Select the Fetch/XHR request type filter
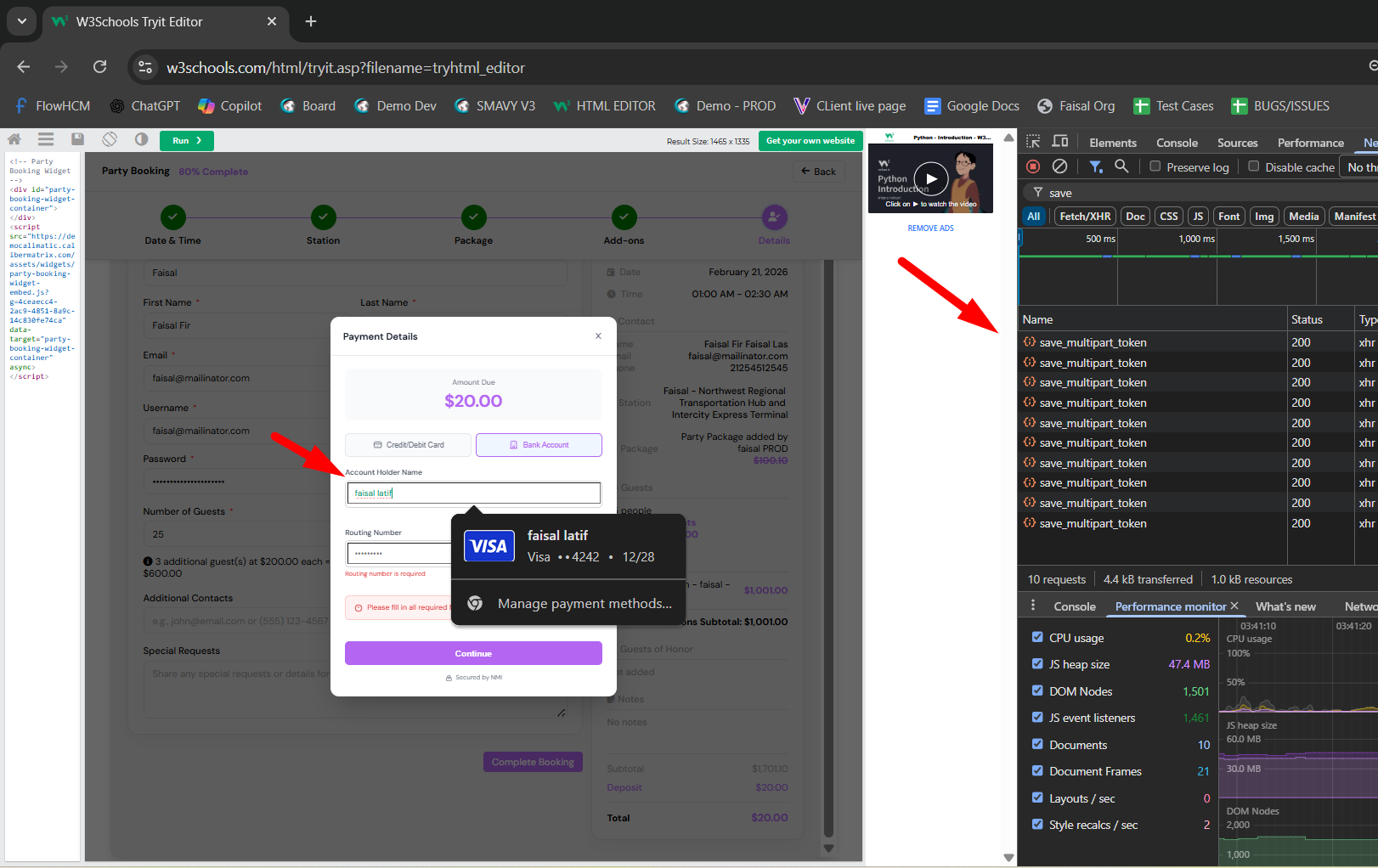Screen dimensions: 1378x868 tap(1085, 217)
